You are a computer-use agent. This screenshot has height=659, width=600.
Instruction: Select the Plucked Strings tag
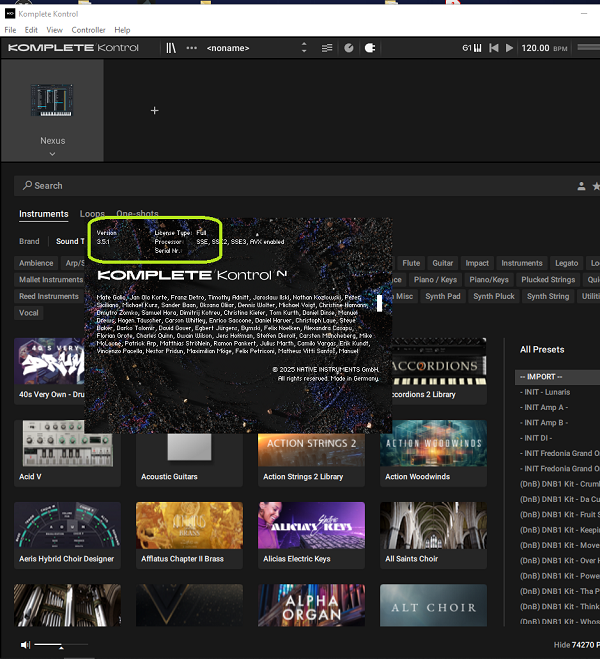point(548,279)
